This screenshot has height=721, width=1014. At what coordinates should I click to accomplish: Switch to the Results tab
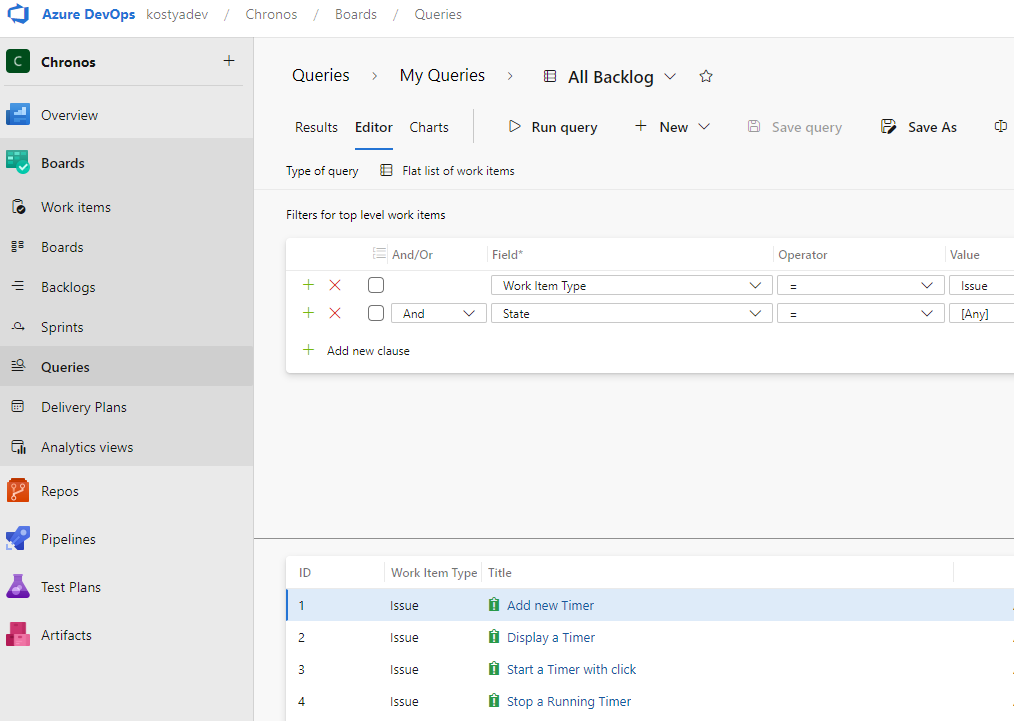(x=316, y=127)
